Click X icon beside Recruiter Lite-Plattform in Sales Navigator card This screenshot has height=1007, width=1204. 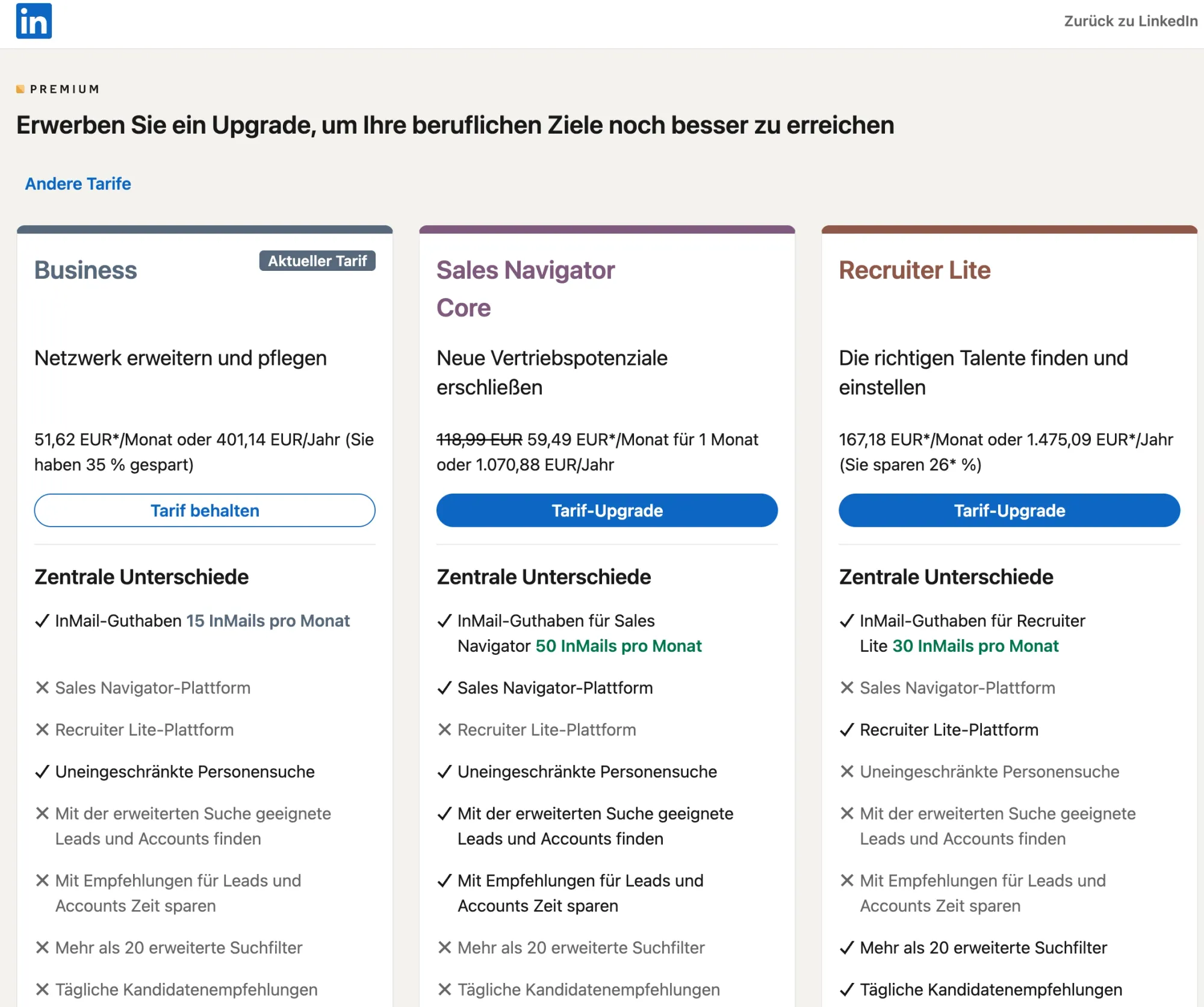[x=444, y=730]
